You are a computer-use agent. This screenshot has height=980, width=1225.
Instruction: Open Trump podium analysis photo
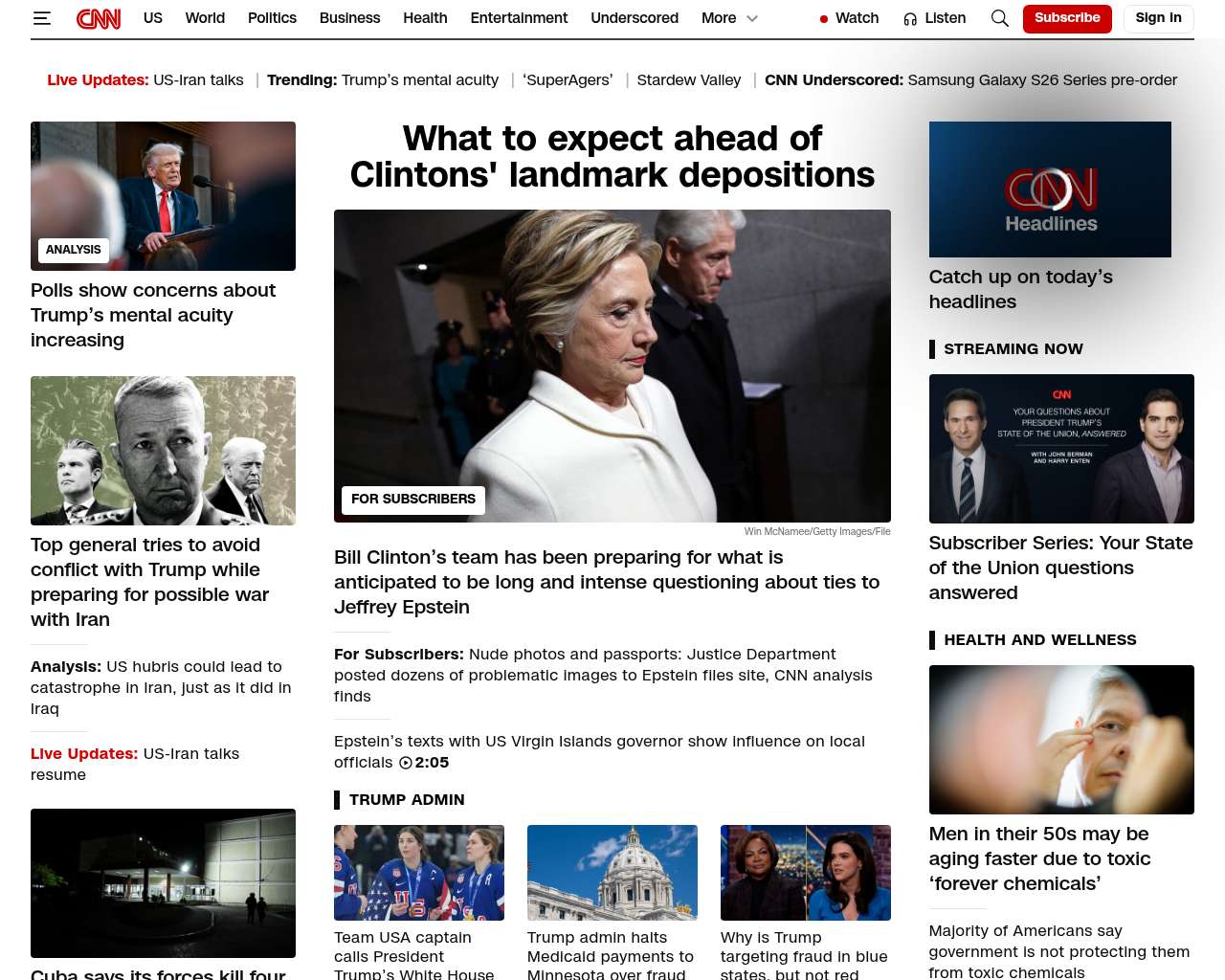click(x=163, y=196)
